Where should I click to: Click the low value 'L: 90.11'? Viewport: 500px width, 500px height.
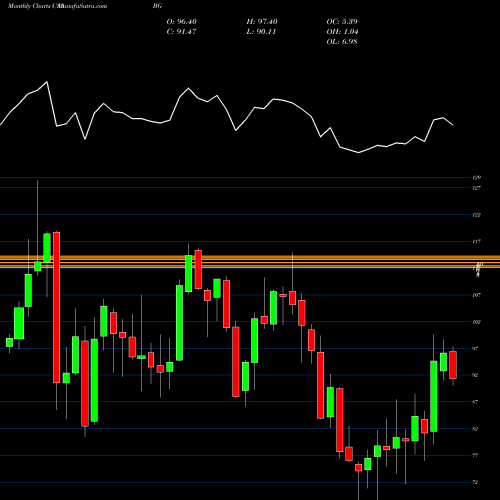[261, 32]
